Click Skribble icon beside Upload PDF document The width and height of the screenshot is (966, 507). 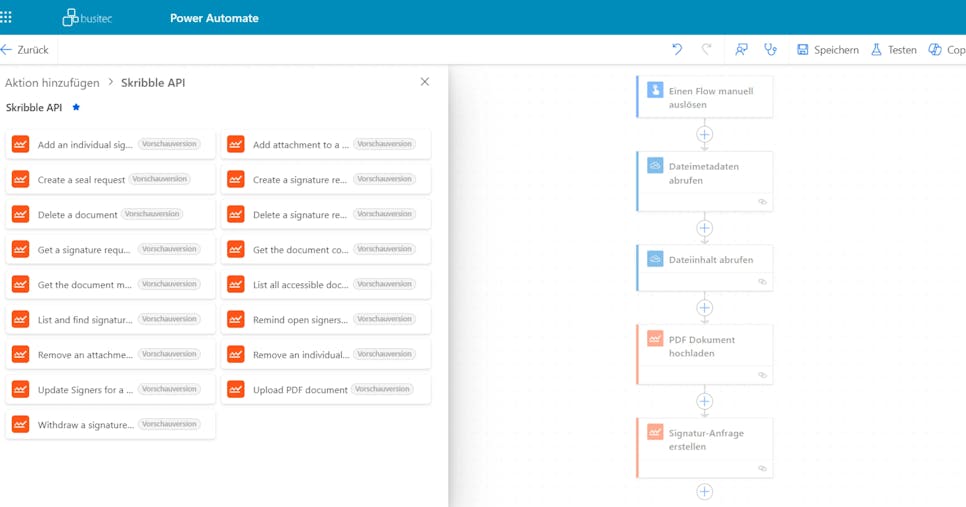click(236, 389)
